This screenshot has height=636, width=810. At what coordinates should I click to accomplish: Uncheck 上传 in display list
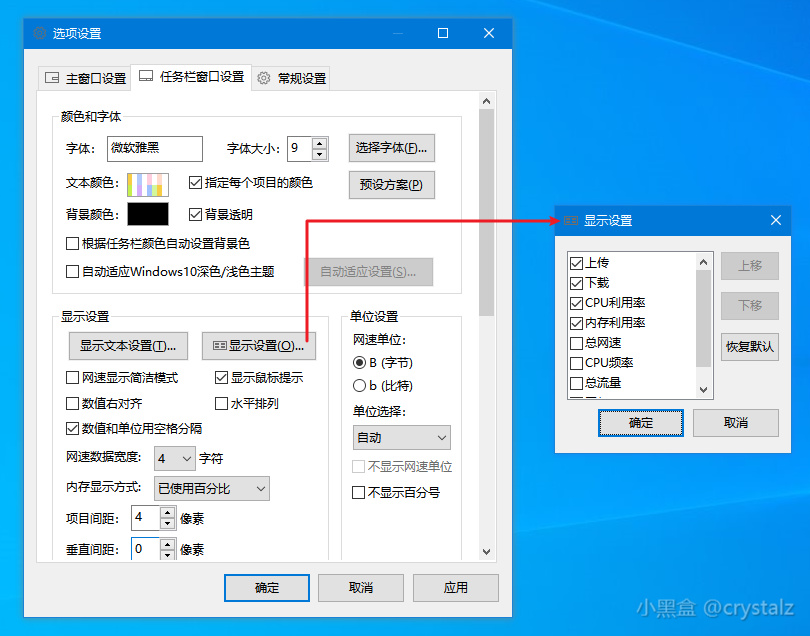[577, 263]
